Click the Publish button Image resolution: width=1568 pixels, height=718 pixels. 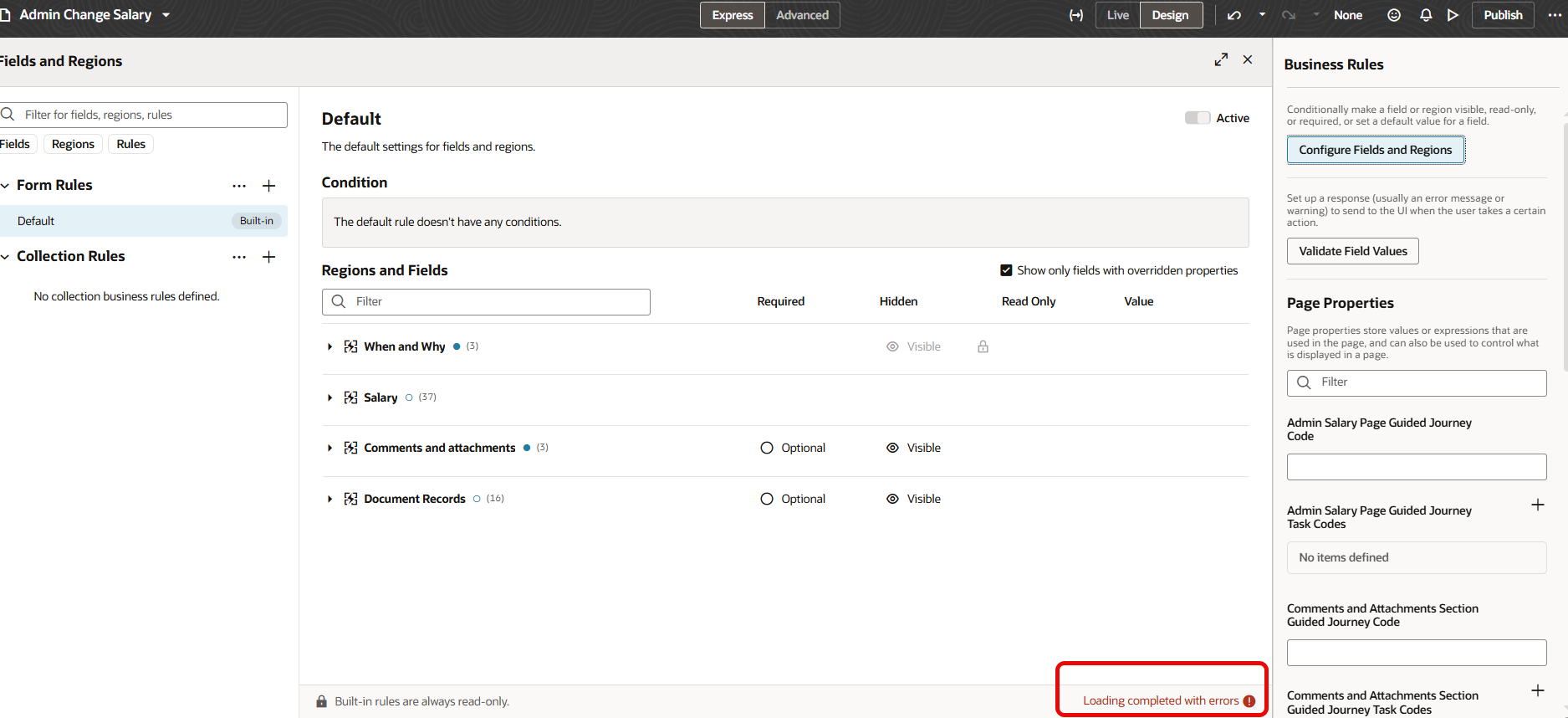point(1503,15)
